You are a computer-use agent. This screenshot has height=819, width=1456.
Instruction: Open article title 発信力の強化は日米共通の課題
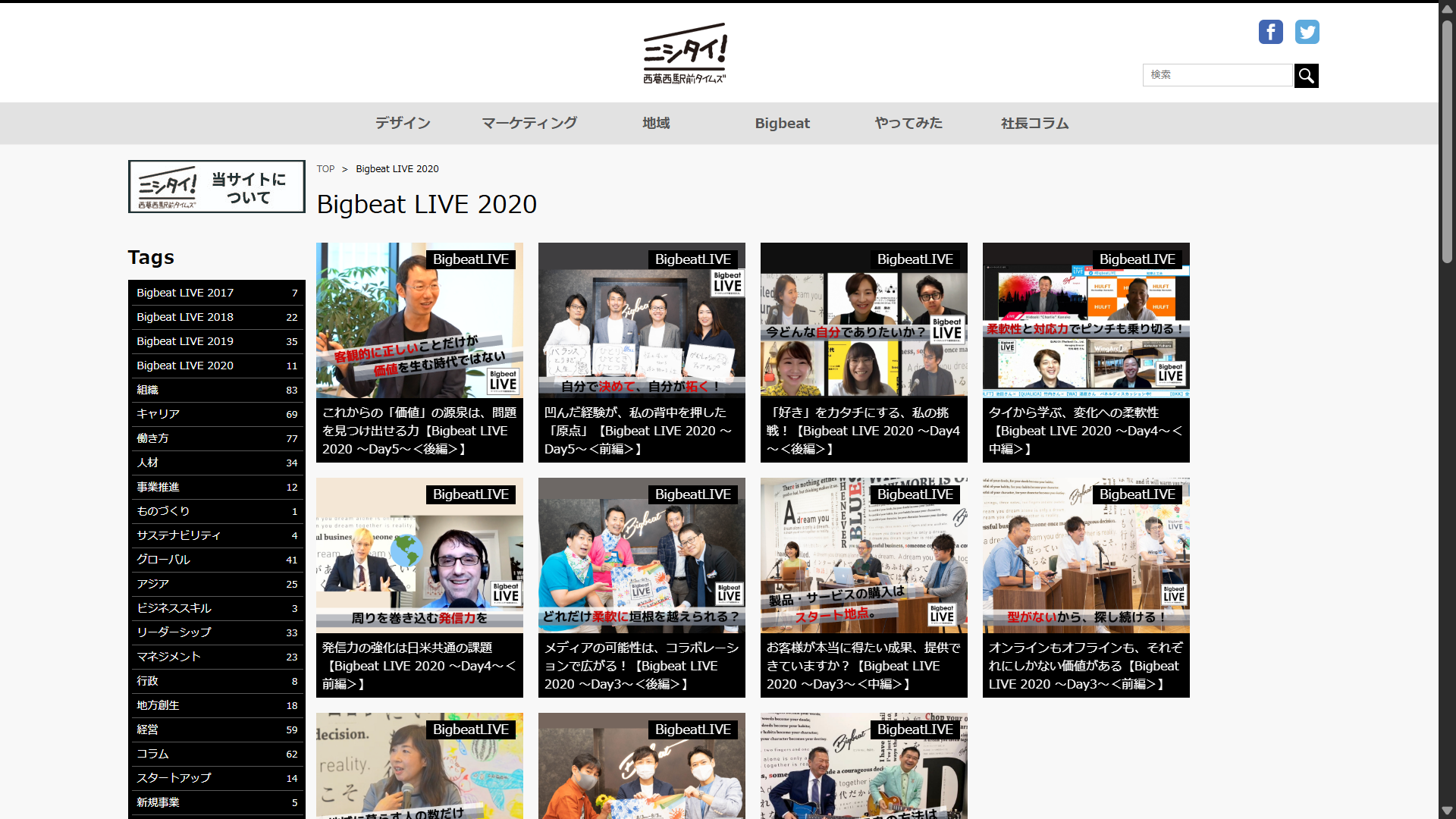click(x=419, y=666)
